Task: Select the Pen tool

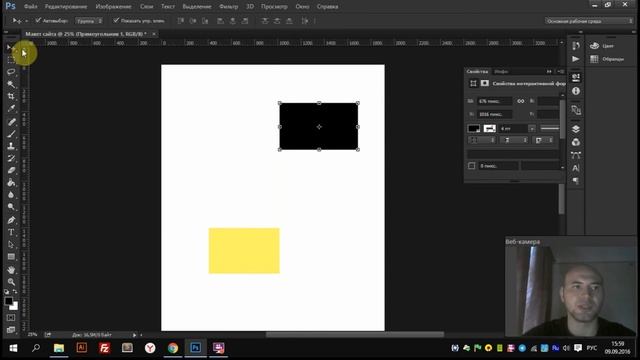Action: tap(11, 220)
